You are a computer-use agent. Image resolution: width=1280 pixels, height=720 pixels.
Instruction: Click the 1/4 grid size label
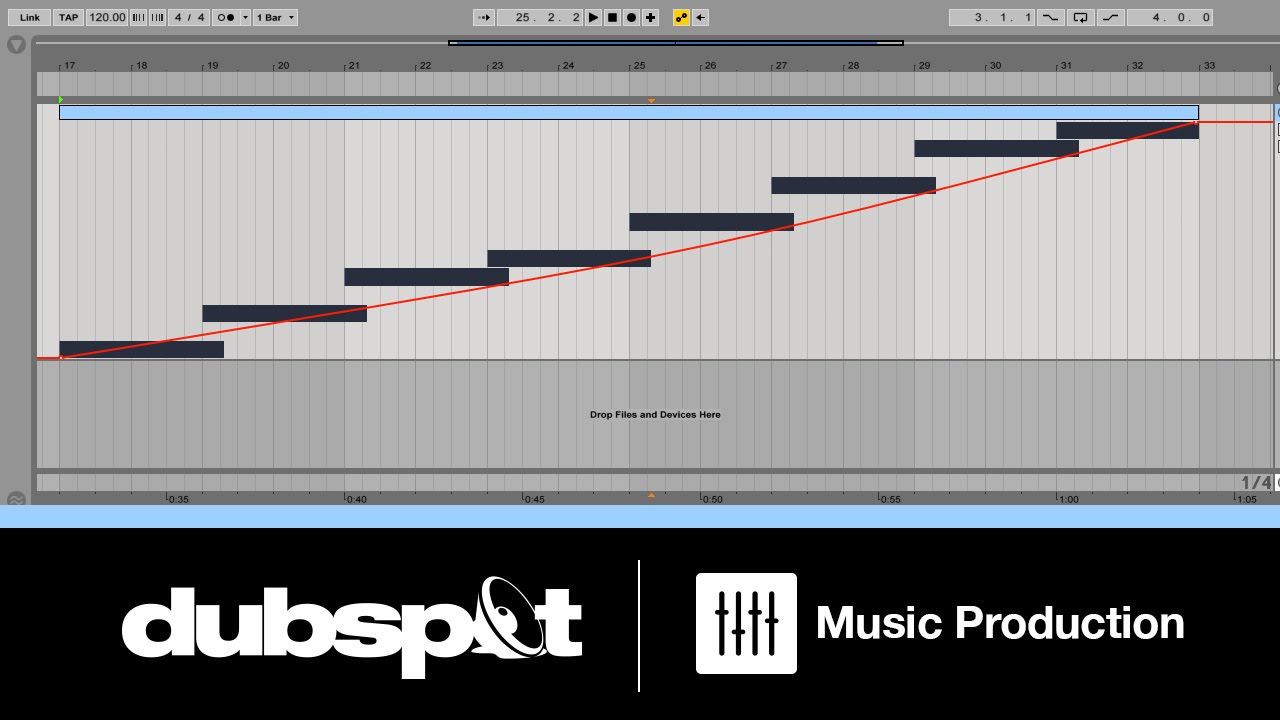coord(1255,483)
